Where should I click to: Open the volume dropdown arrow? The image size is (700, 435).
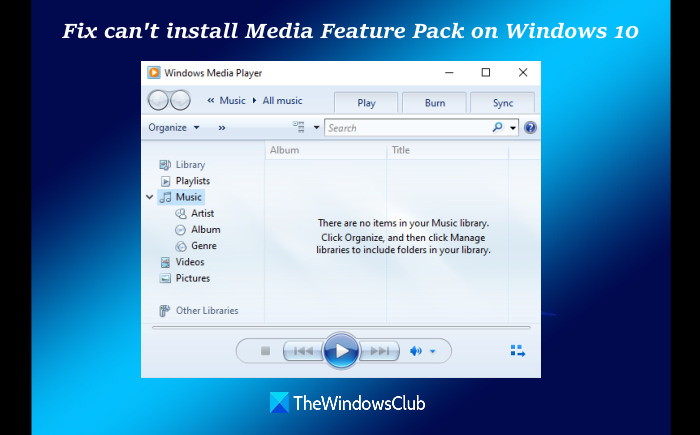433,351
